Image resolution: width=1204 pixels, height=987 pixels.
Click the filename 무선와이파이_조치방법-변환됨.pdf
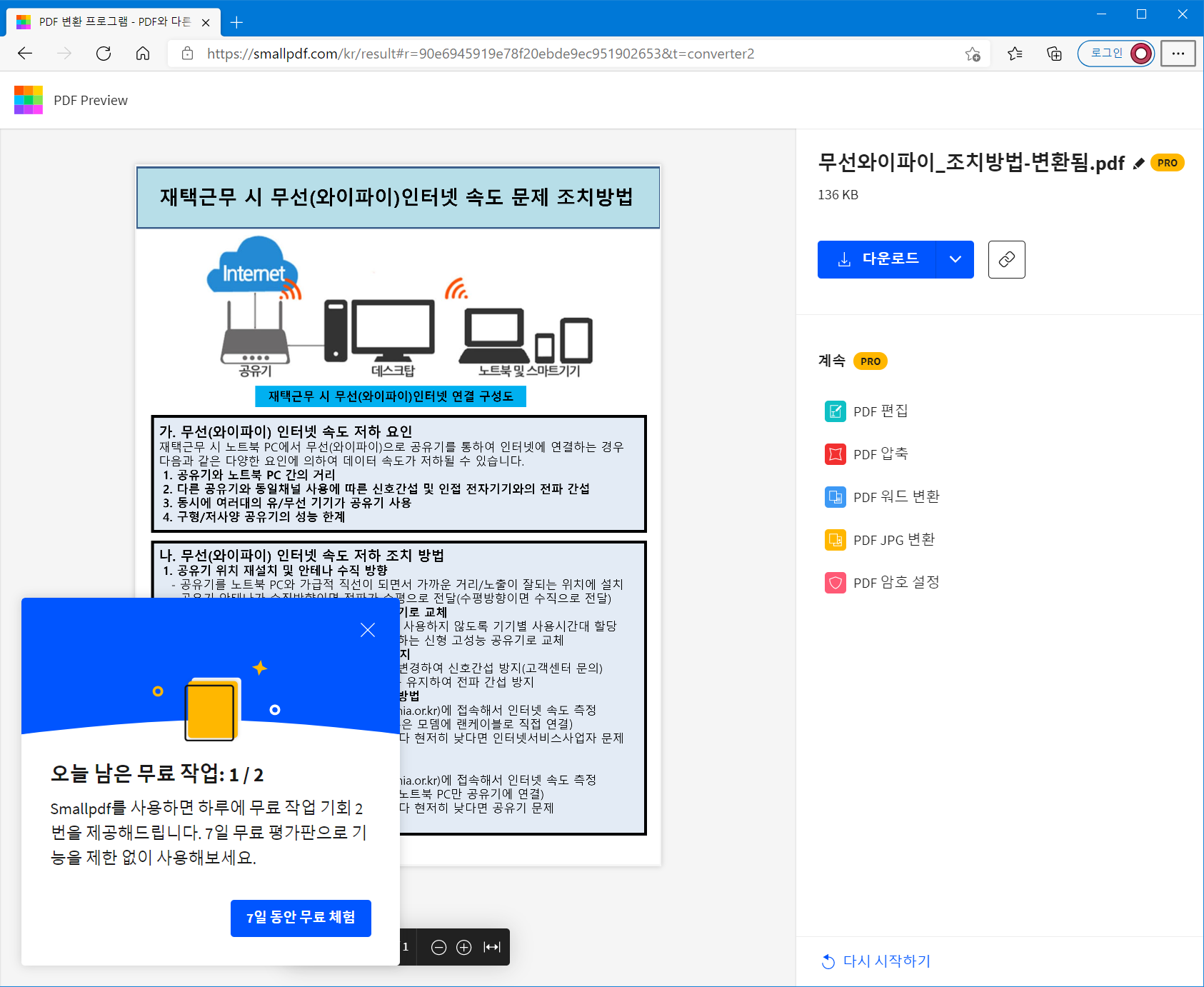click(971, 163)
